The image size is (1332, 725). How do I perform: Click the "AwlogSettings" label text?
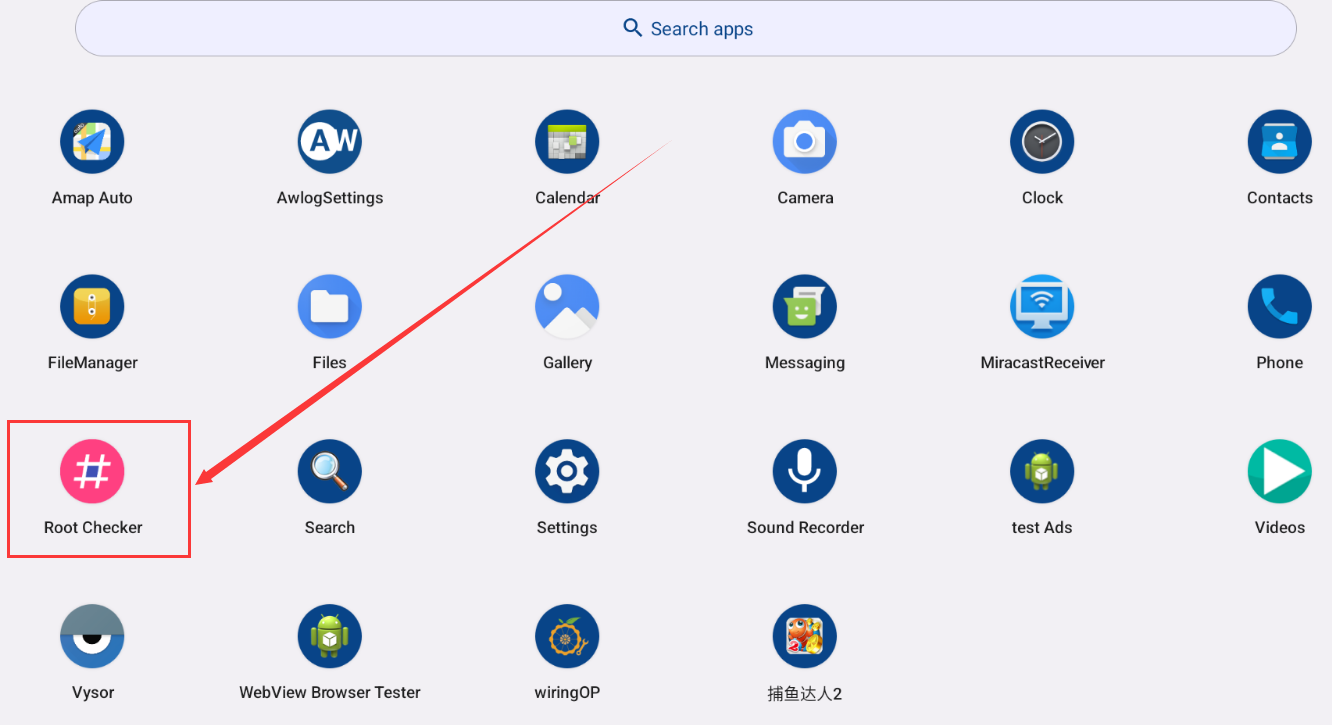[x=330, y=198]
